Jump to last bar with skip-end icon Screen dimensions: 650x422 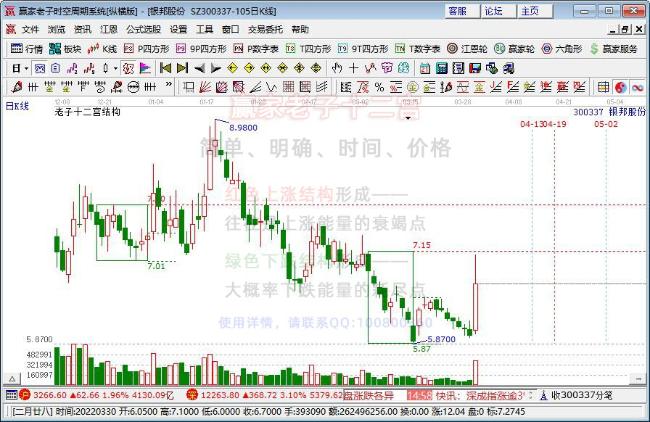pyautogui.click(x=182, y=68)
